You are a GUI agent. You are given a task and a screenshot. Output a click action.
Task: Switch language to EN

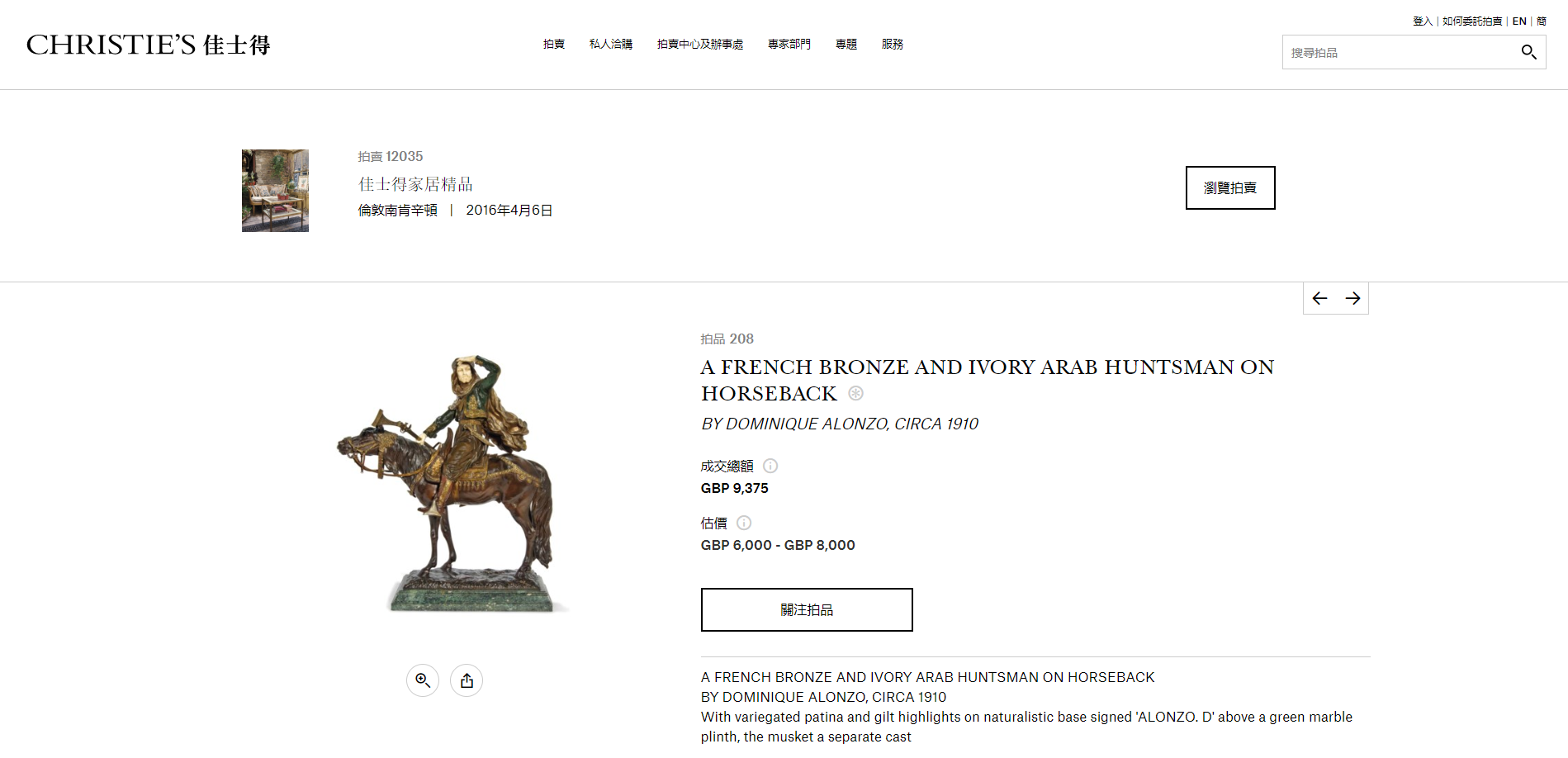(x=1519, y=21)
